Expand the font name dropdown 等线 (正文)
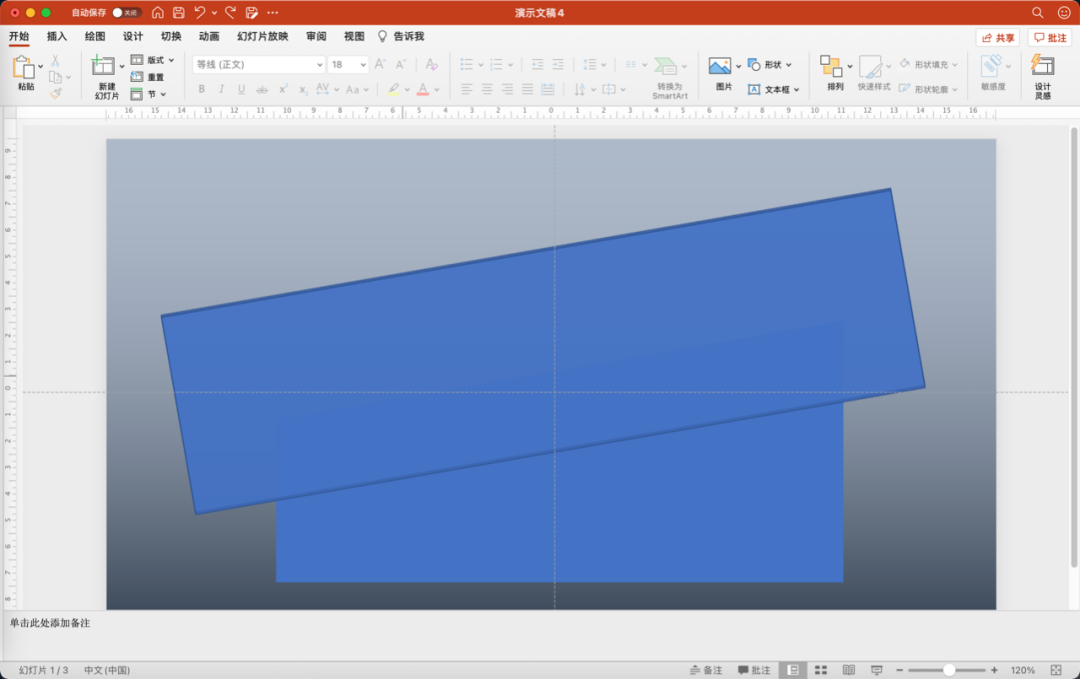This screenshot has height=679, width=1080. pos(258,64)
